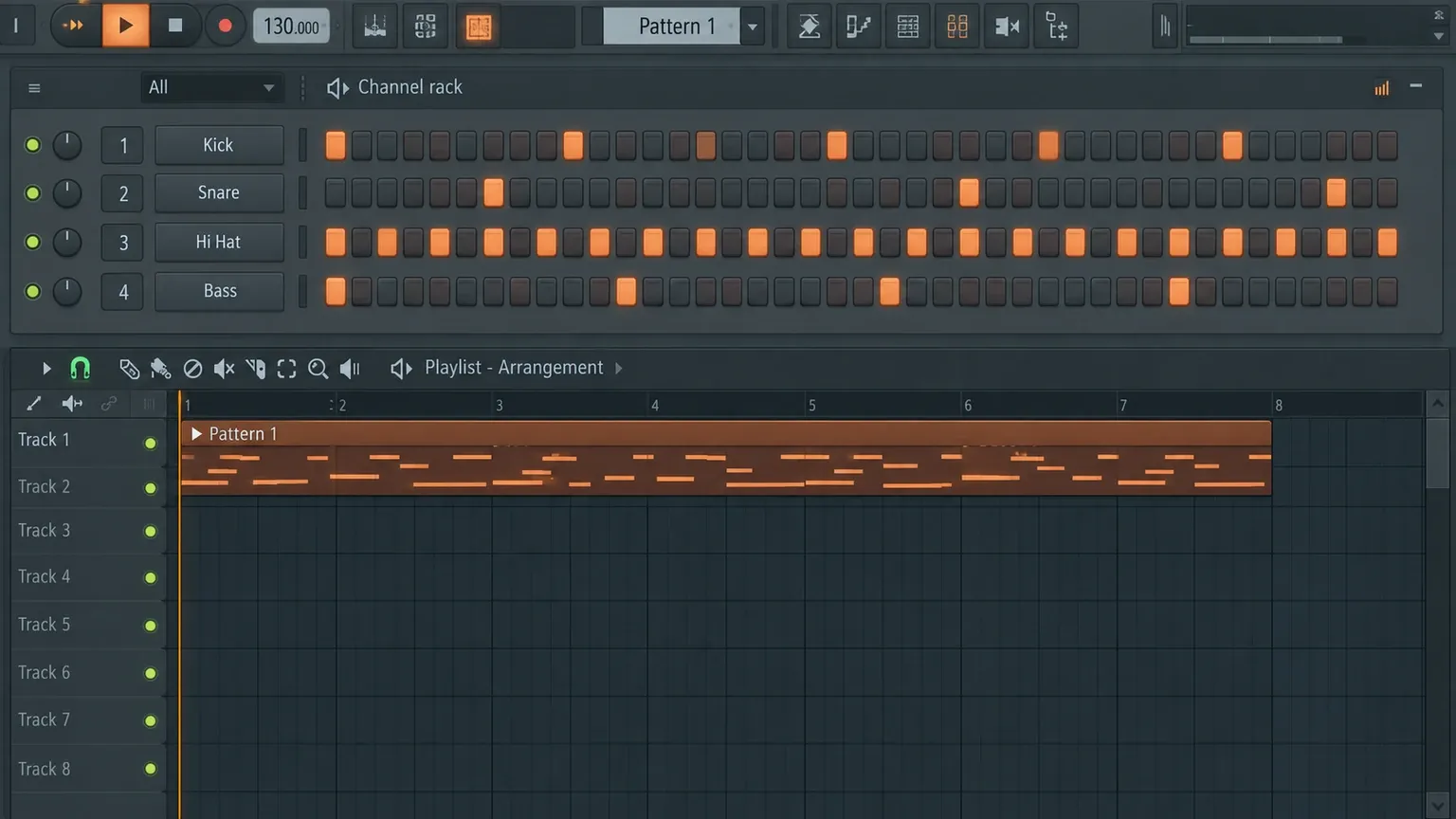Image resolution: width=1456 pixels, height=819 pixels.
Task: Click the Pattern 1 clip triangle in playlist
Action: pos(196,434)
